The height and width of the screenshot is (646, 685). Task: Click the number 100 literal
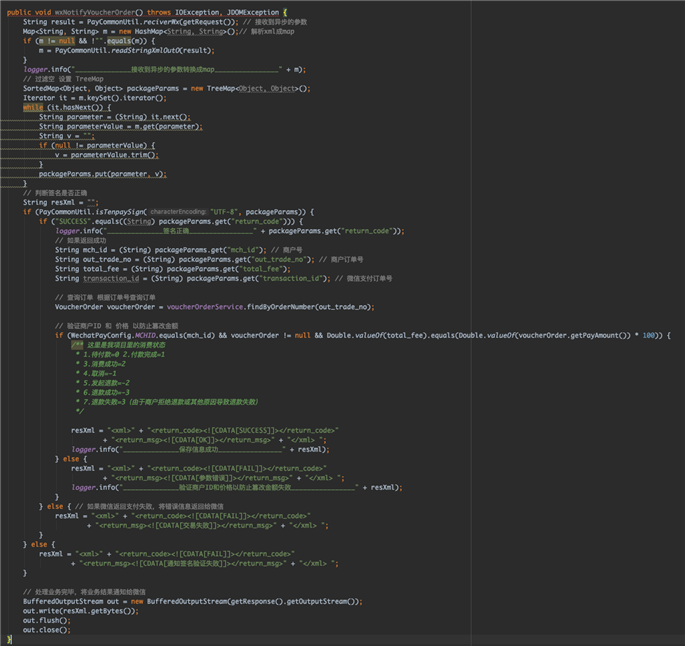coord(648,335)
